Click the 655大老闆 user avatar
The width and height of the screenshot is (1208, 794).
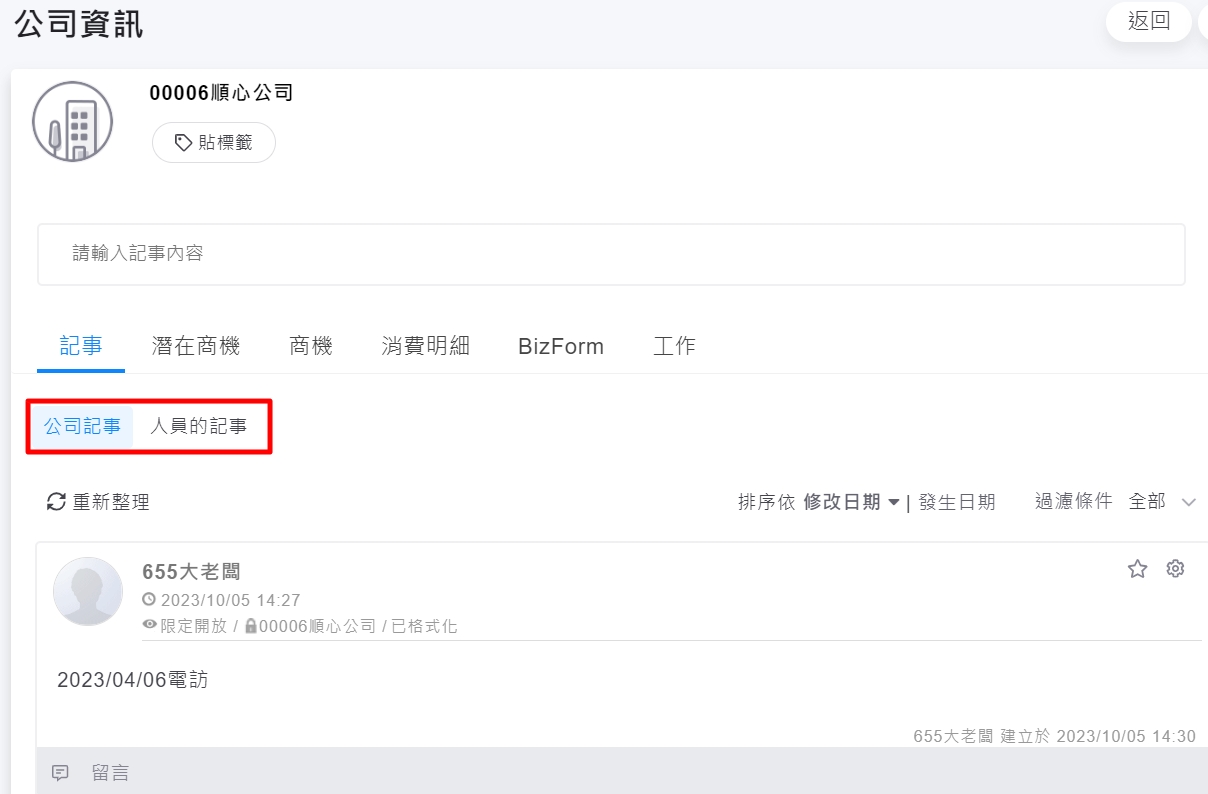(x=88, y=591)
